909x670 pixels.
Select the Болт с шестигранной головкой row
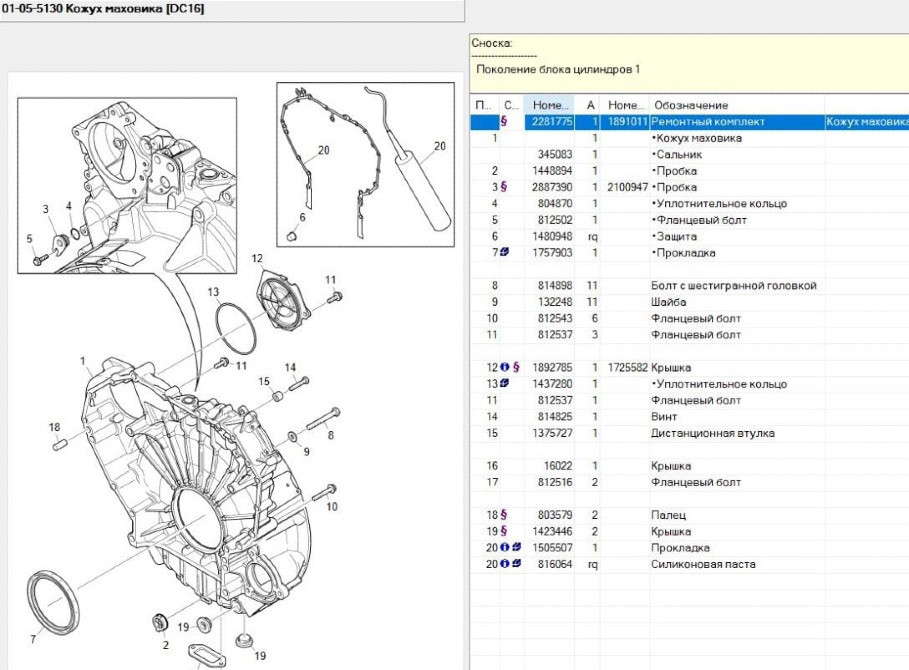pos(733,286)
